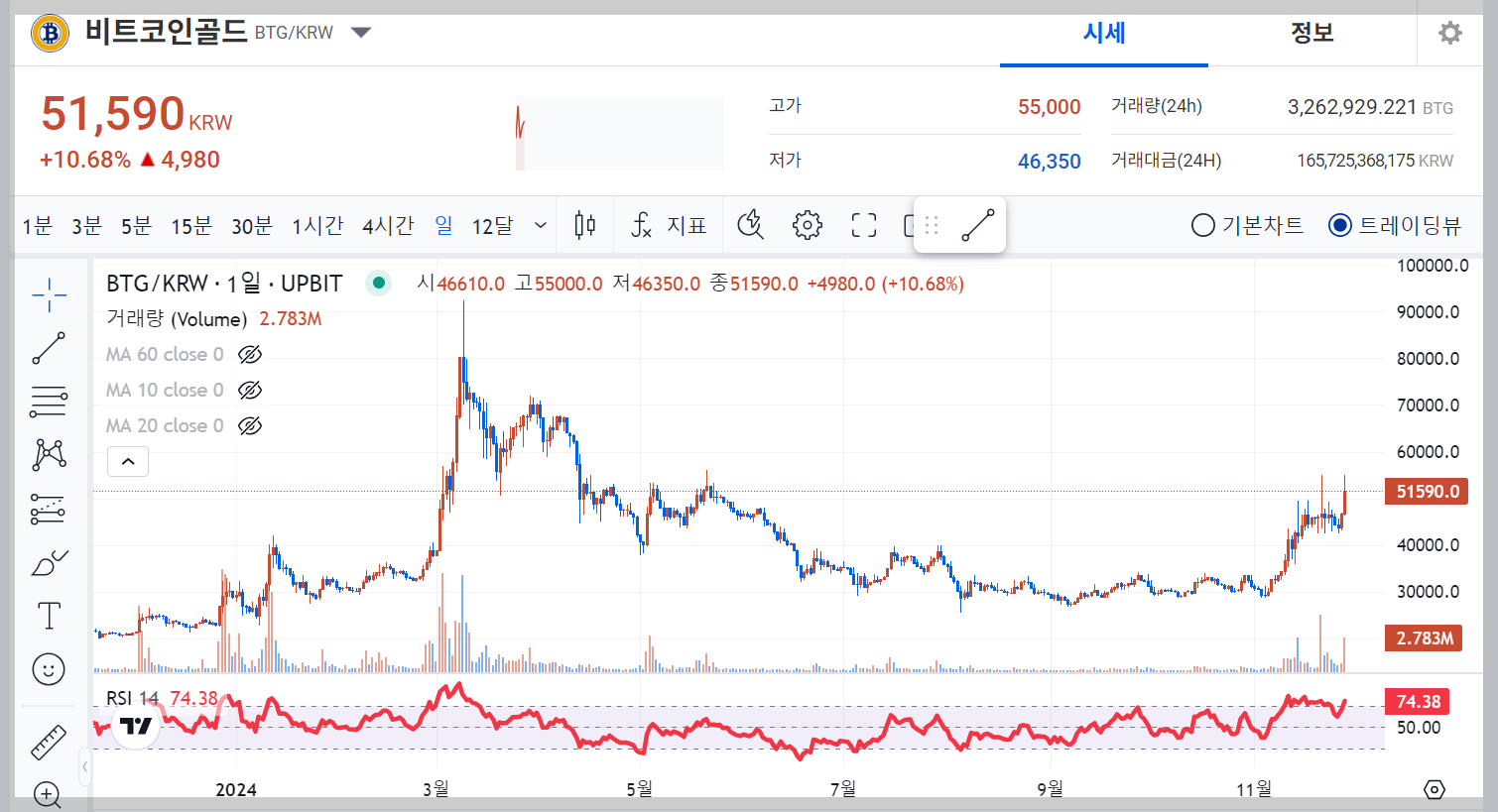The height and width of the screenshot is (812, 1498).
Task: Open the time axis settings icon
Action: (x=1435, y=789)
